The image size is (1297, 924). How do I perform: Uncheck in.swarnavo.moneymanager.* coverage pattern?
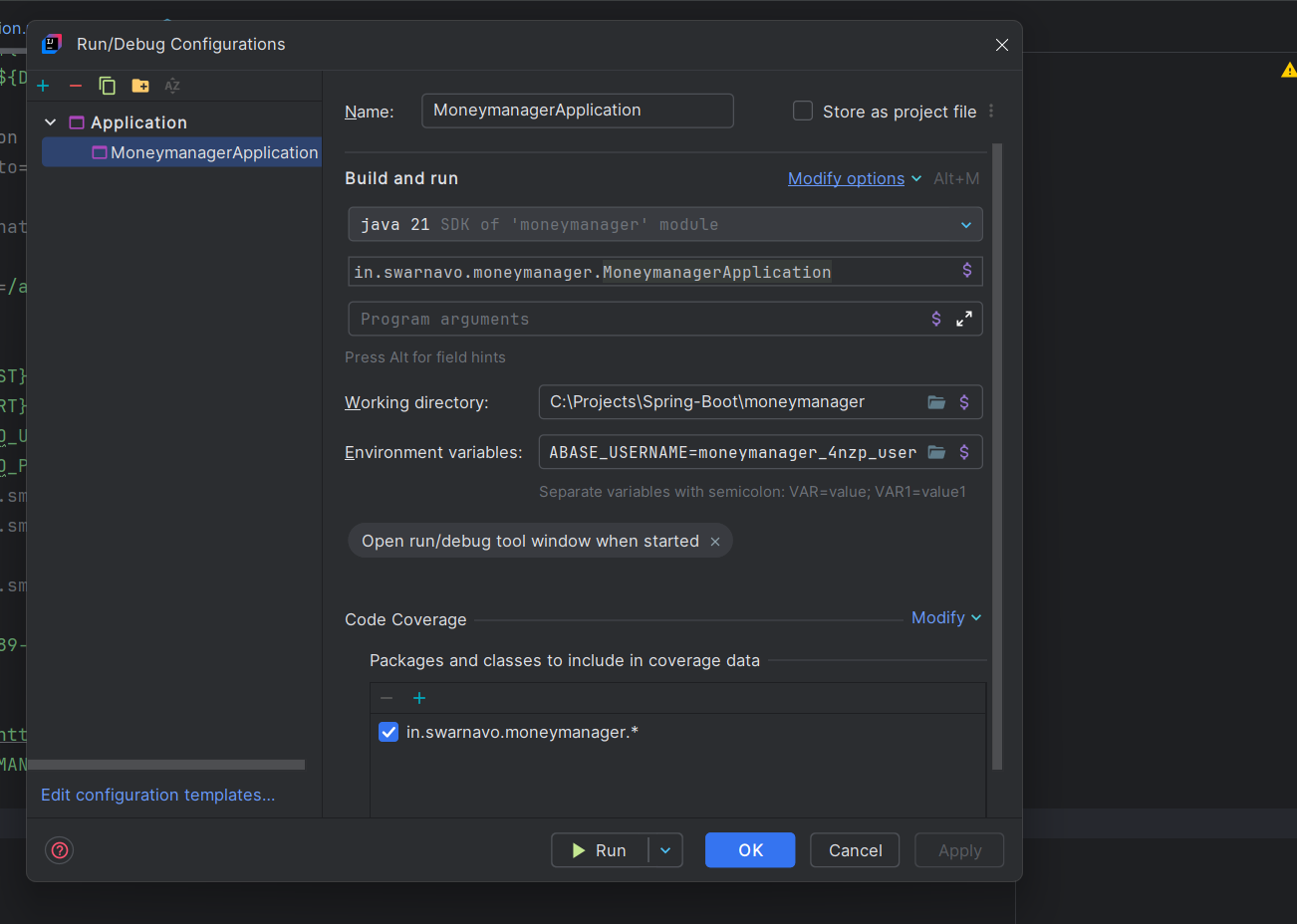389,732
